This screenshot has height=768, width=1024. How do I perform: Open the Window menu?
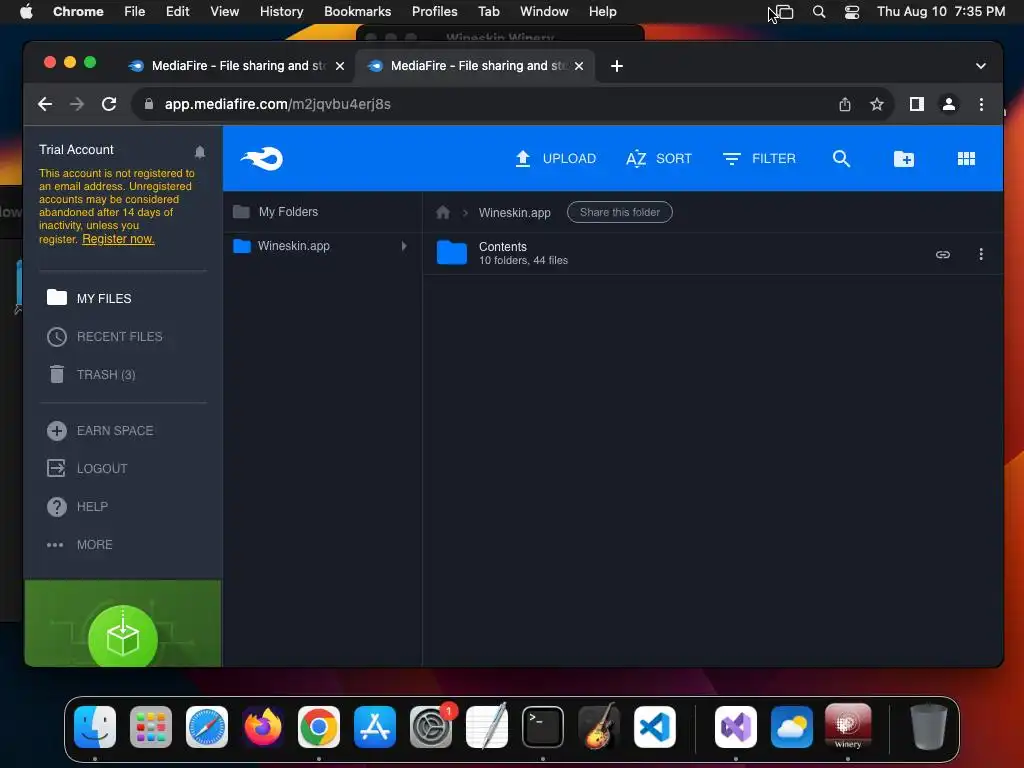coord(544,11)
